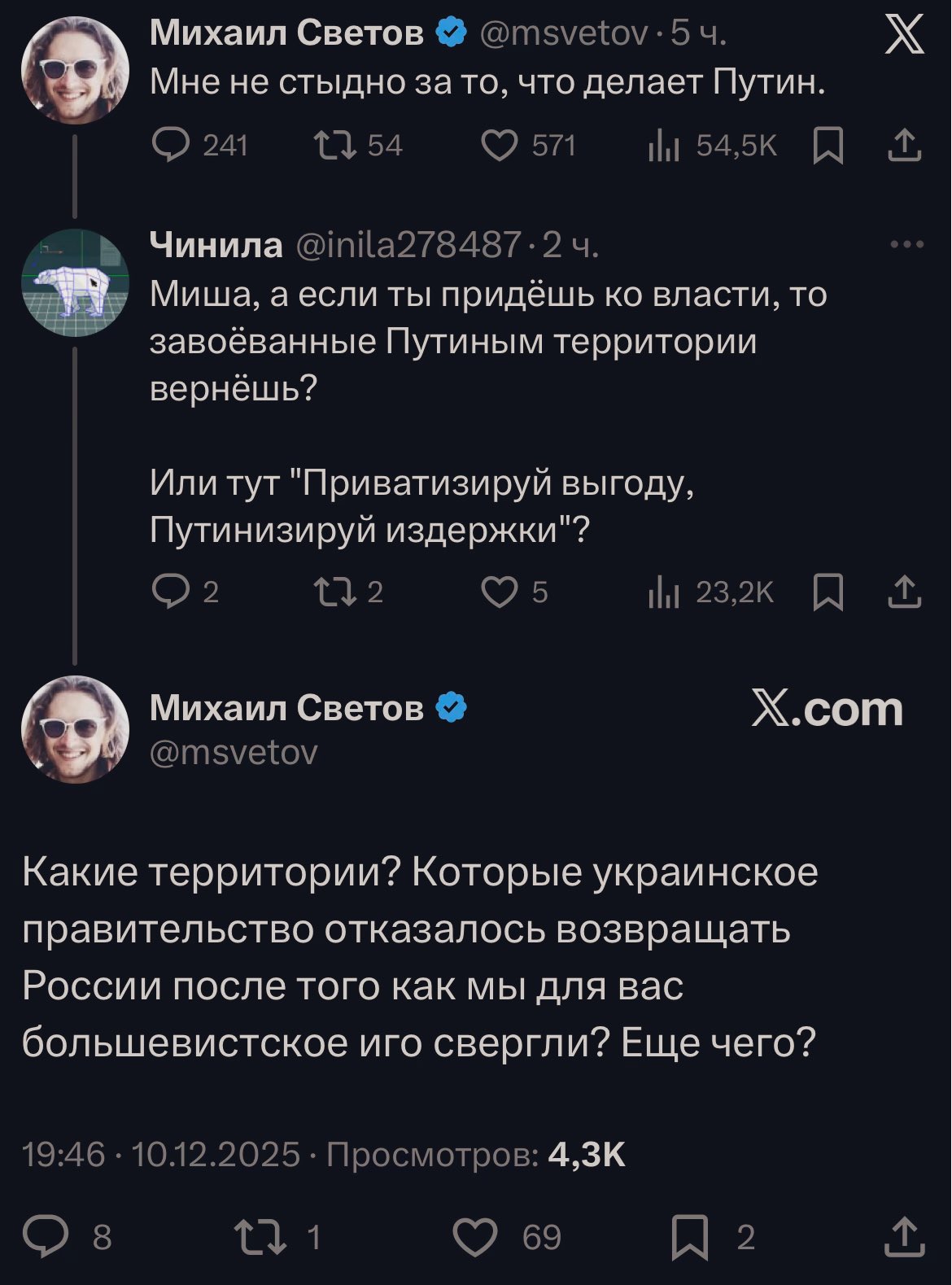Screen dimensions: 952x1285
Task: Click the X logo in top corner
Action: [904, 36]
